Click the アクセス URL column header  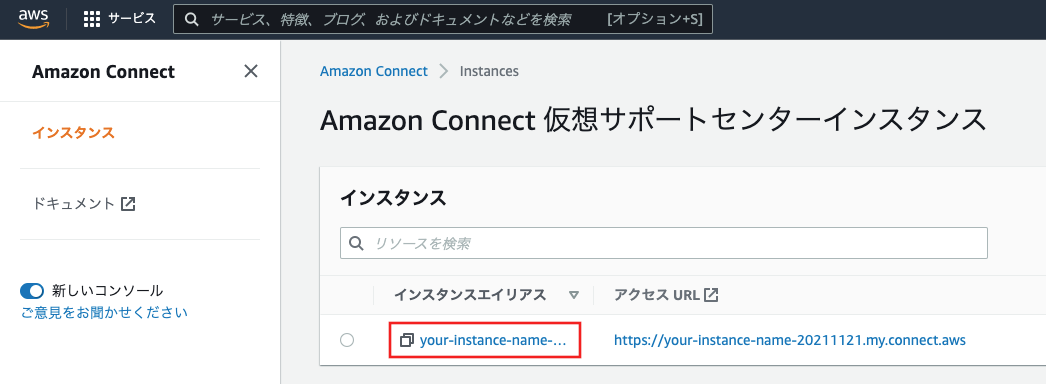click(657, 295)
